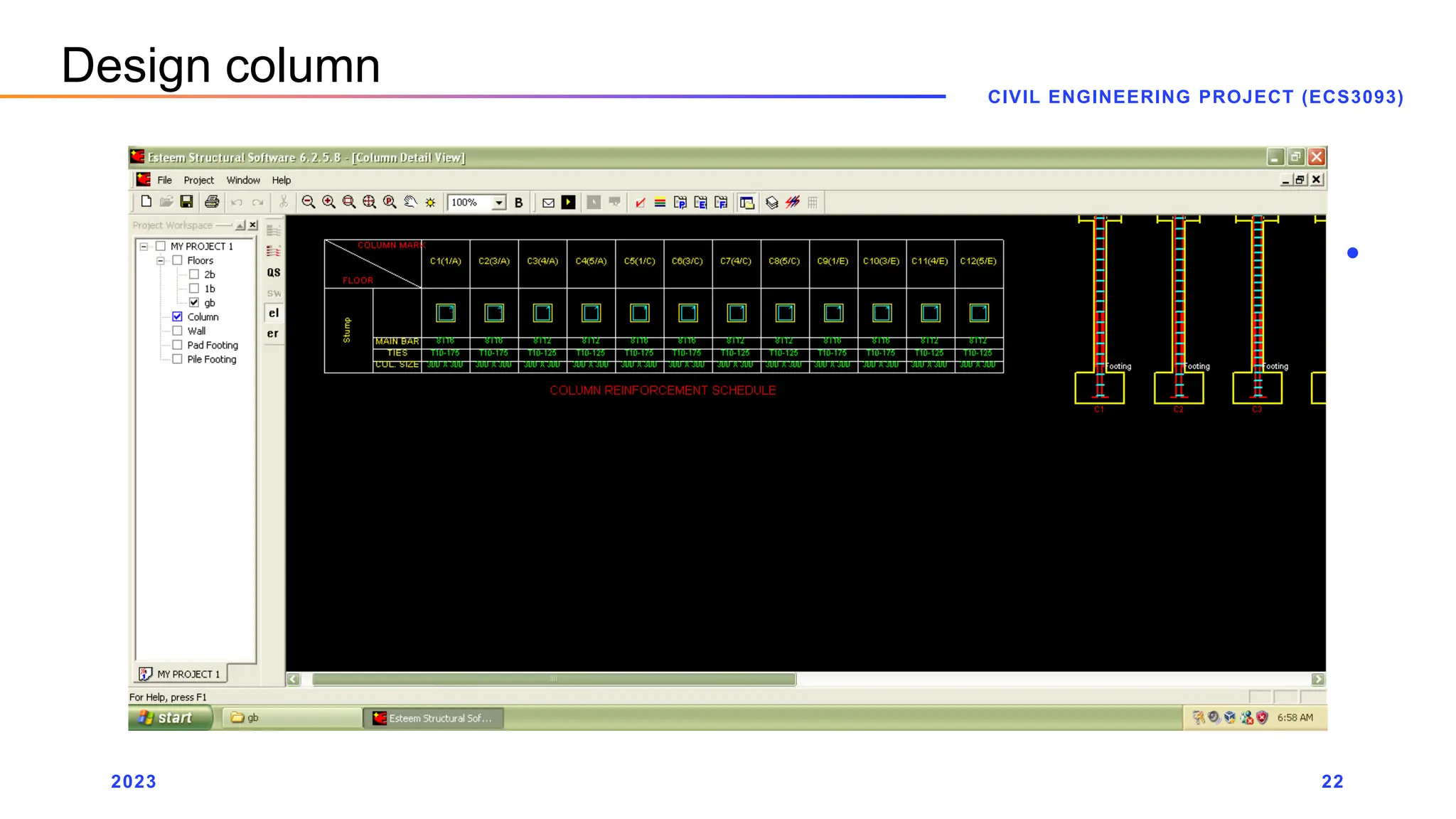The height and width of the screenshot is (819, 1456).
Task: Collapse the MY PROJECT 1 root node
Action: [x=144, y=246]
